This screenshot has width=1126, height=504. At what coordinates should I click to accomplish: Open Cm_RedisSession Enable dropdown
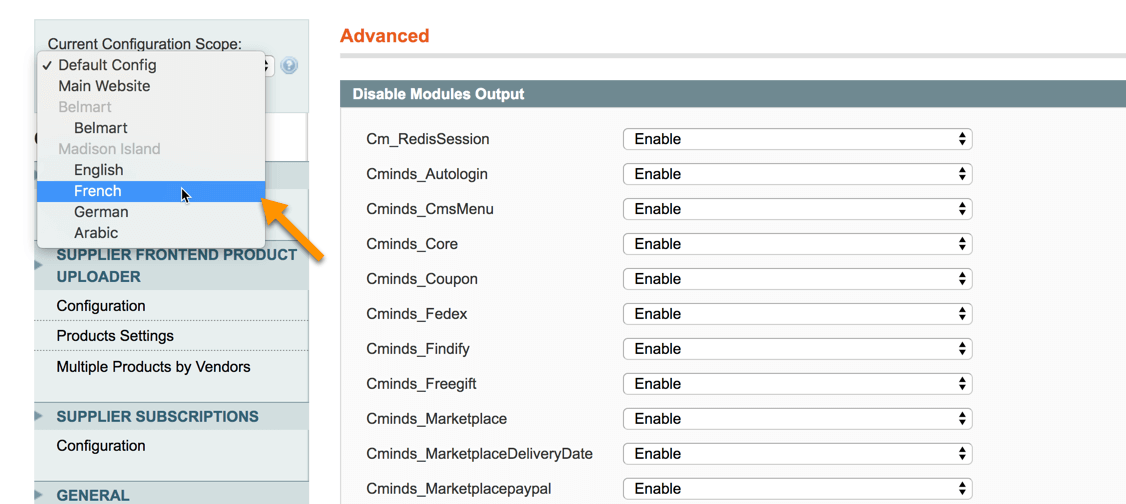(x=797, y=139)
